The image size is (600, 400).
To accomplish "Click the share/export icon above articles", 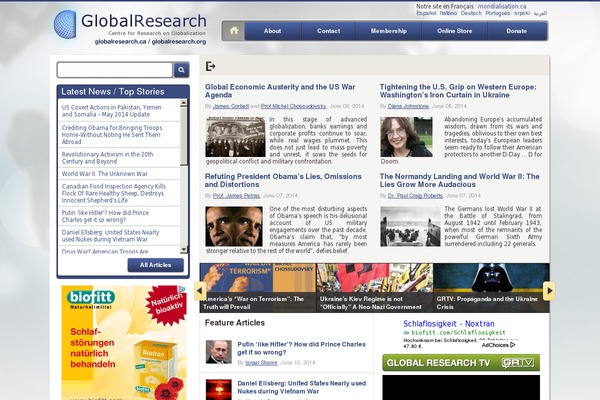I will click(x=210, y=66).
